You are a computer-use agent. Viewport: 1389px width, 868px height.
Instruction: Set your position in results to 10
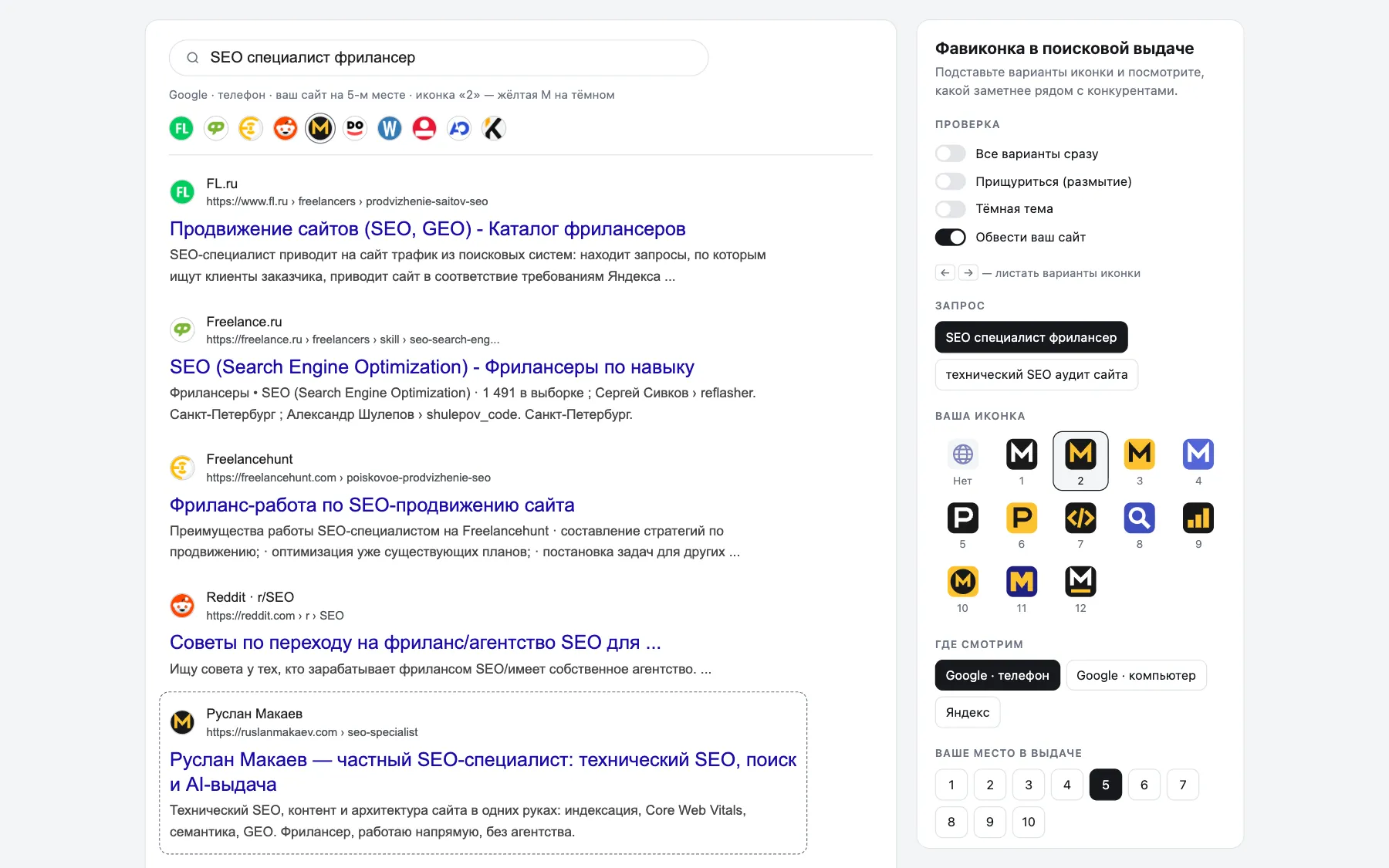pos(1029,822)
